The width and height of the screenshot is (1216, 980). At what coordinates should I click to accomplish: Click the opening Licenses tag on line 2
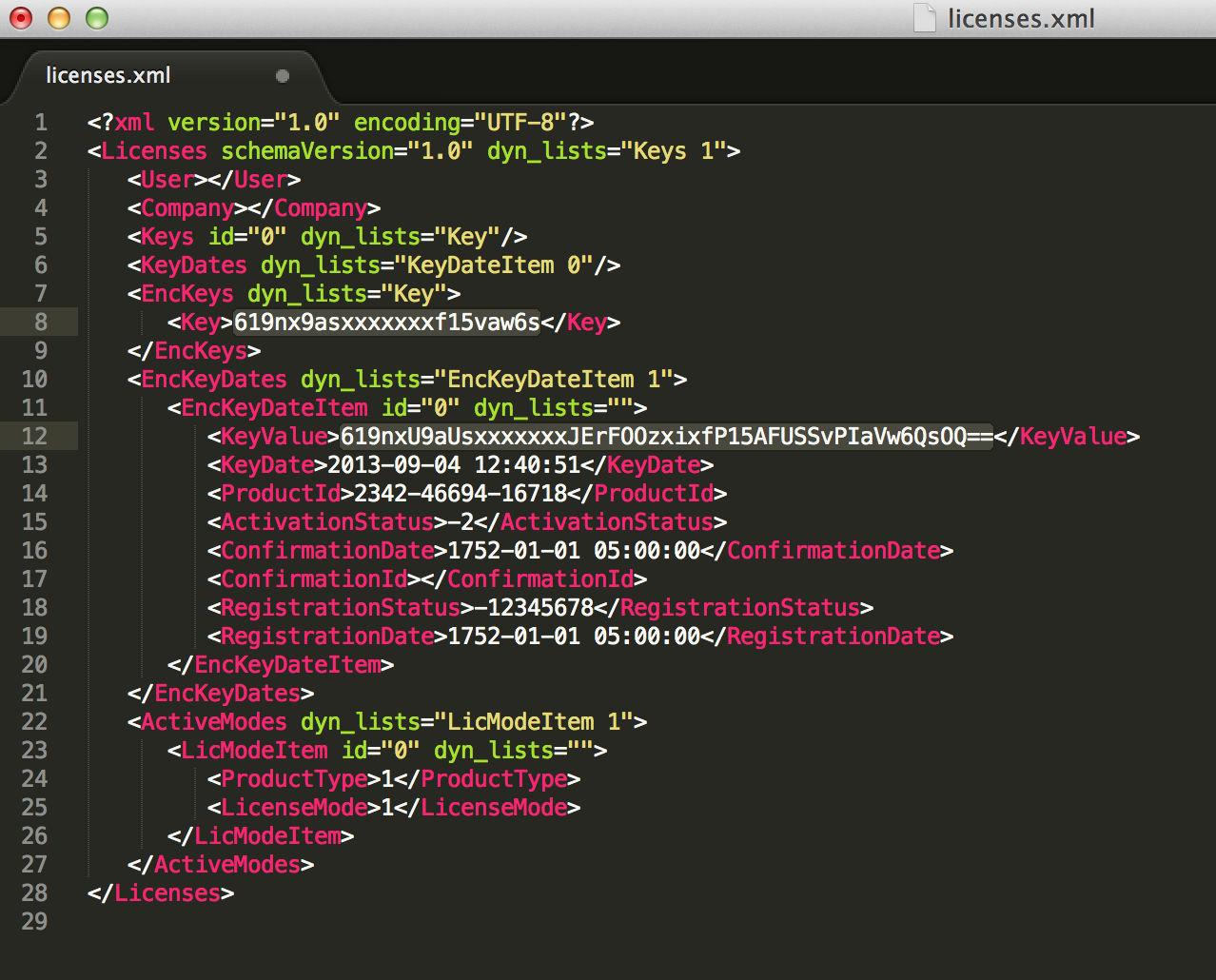click(x=153, y=151)
